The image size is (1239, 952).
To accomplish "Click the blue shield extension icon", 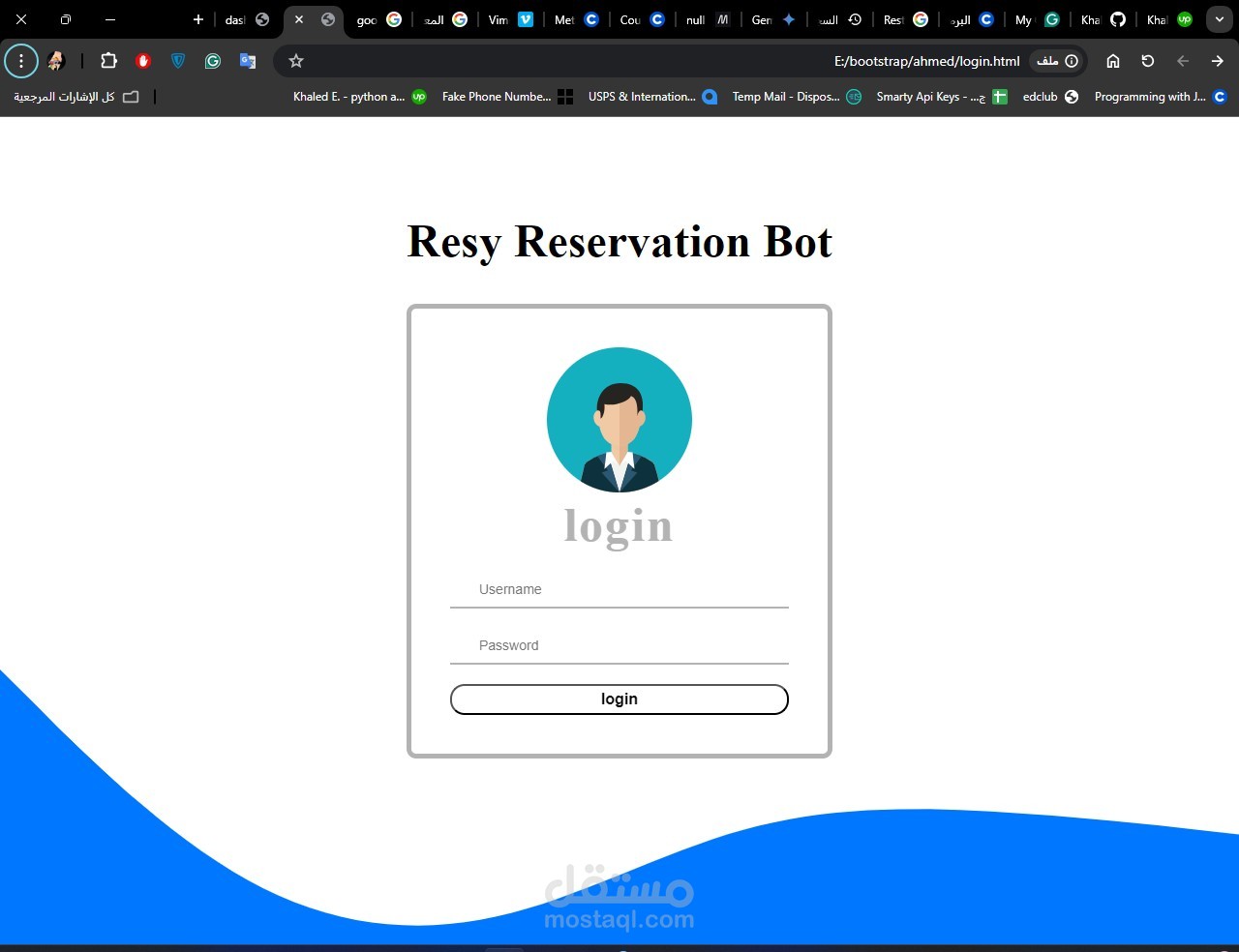I will 178,61.
